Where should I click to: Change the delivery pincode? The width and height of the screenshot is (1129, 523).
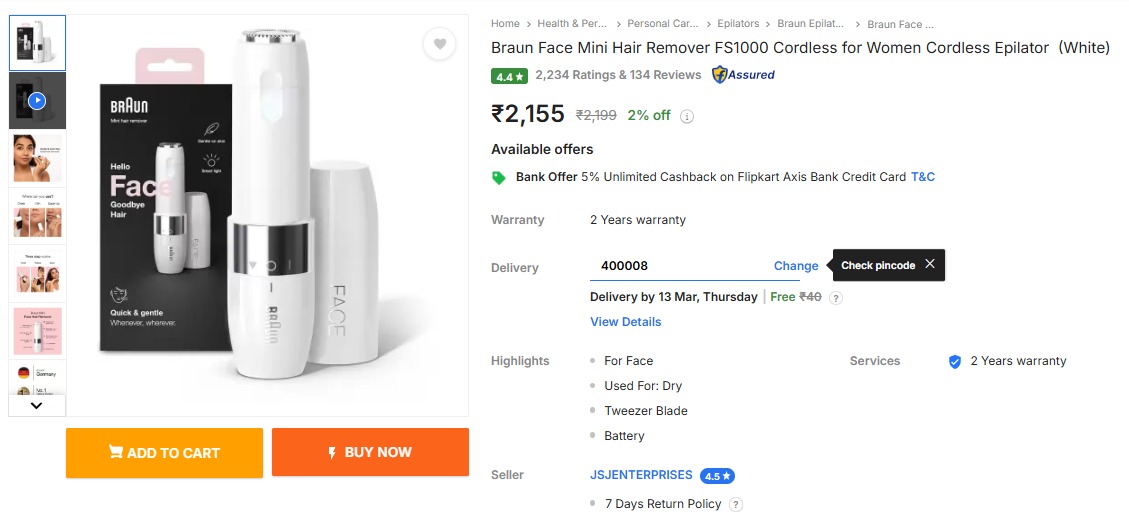(x=796, y=266)
